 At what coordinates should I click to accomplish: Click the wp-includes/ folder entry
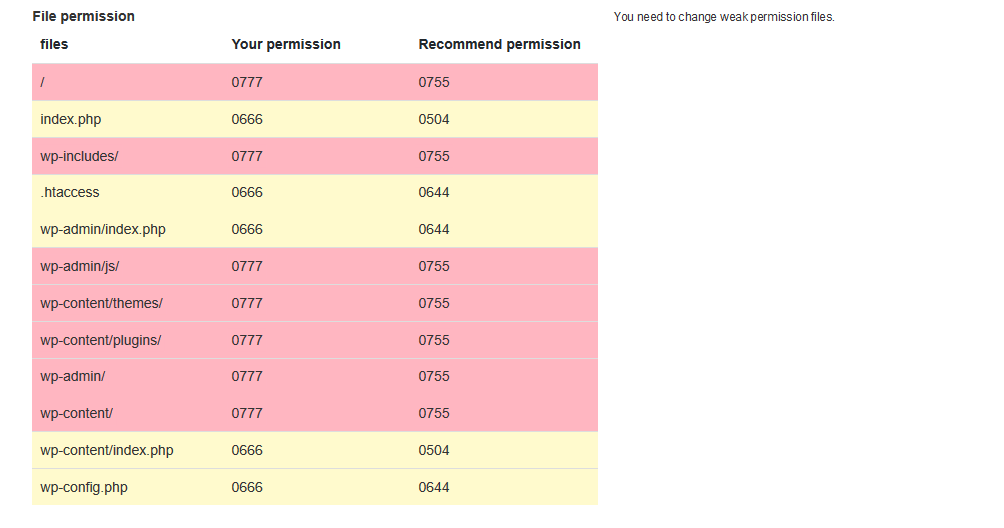coord(80,156)
